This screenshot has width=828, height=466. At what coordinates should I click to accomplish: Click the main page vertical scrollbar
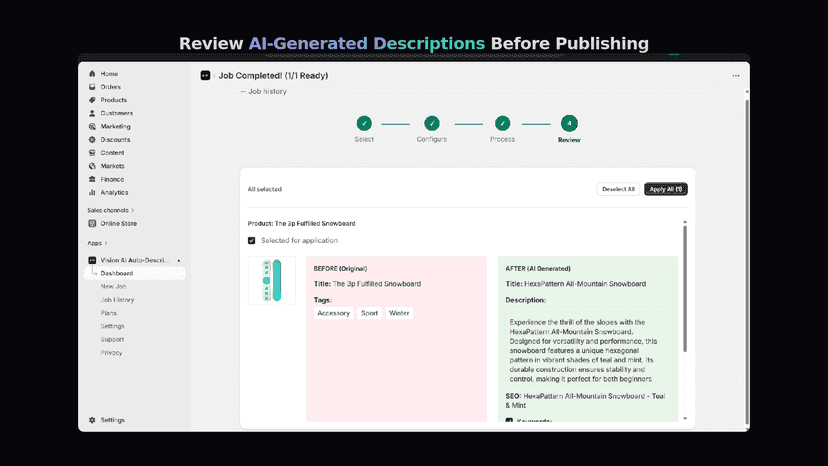[x=747, y=262]
